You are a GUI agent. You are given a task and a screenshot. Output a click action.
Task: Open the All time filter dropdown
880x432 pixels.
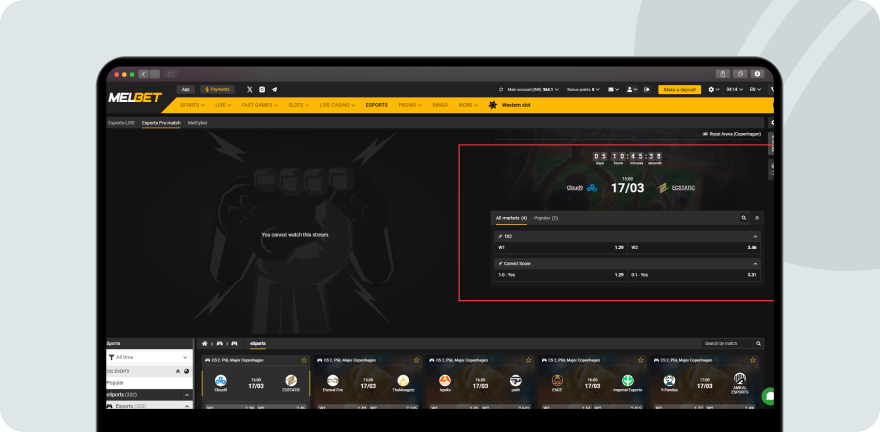[x=149, y=357]
